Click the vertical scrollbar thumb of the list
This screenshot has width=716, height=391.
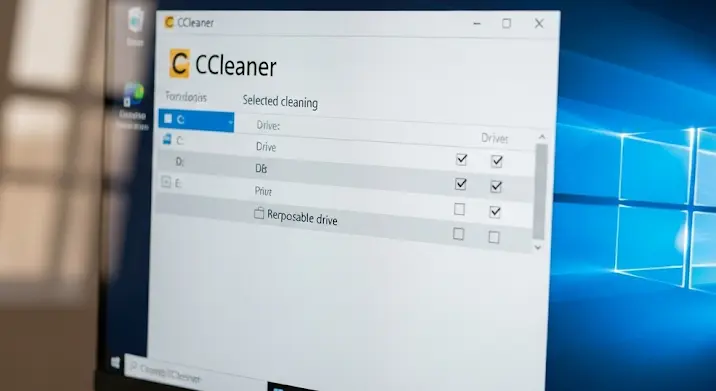[541, 191]
